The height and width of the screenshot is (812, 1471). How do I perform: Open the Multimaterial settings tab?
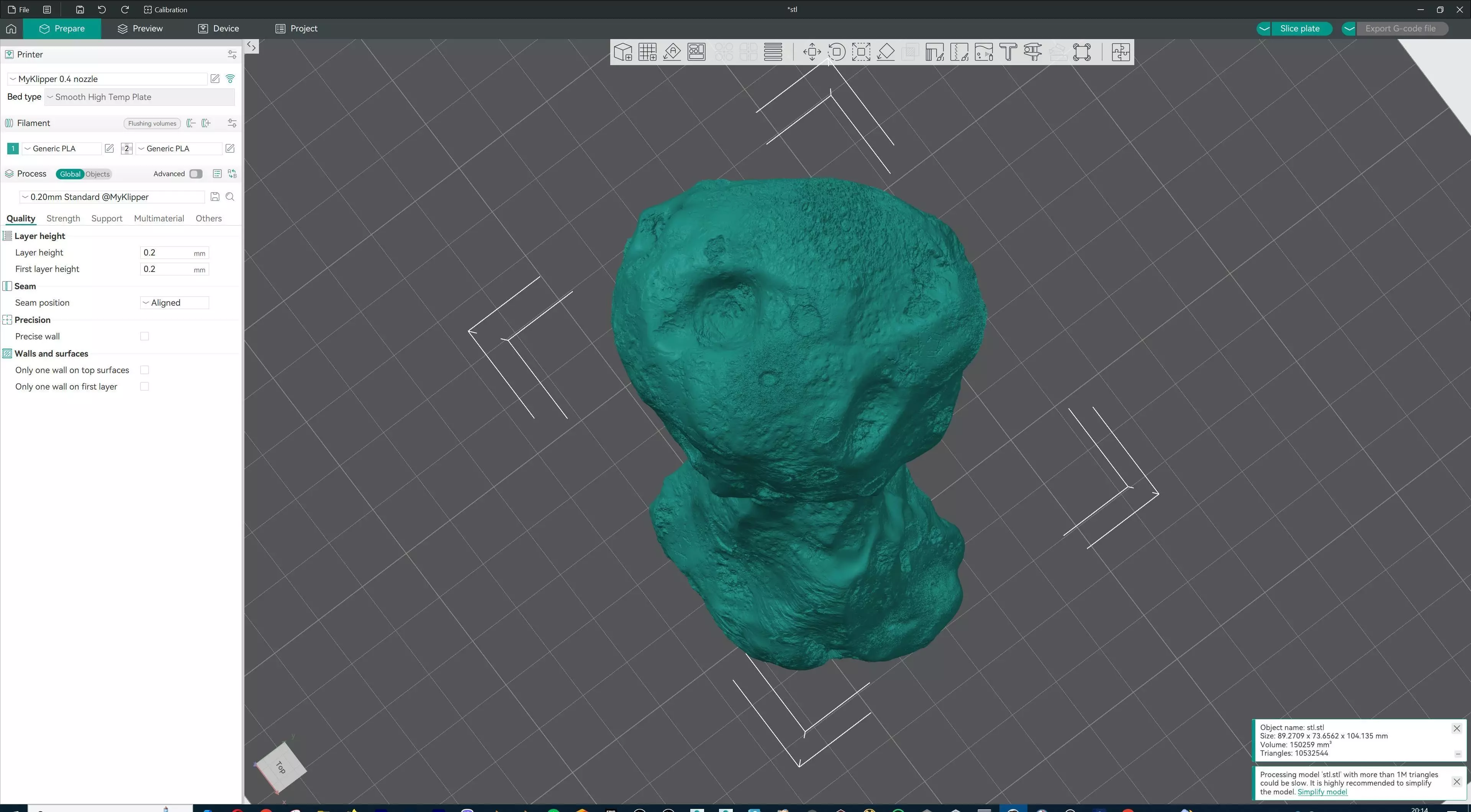(159, 218)
